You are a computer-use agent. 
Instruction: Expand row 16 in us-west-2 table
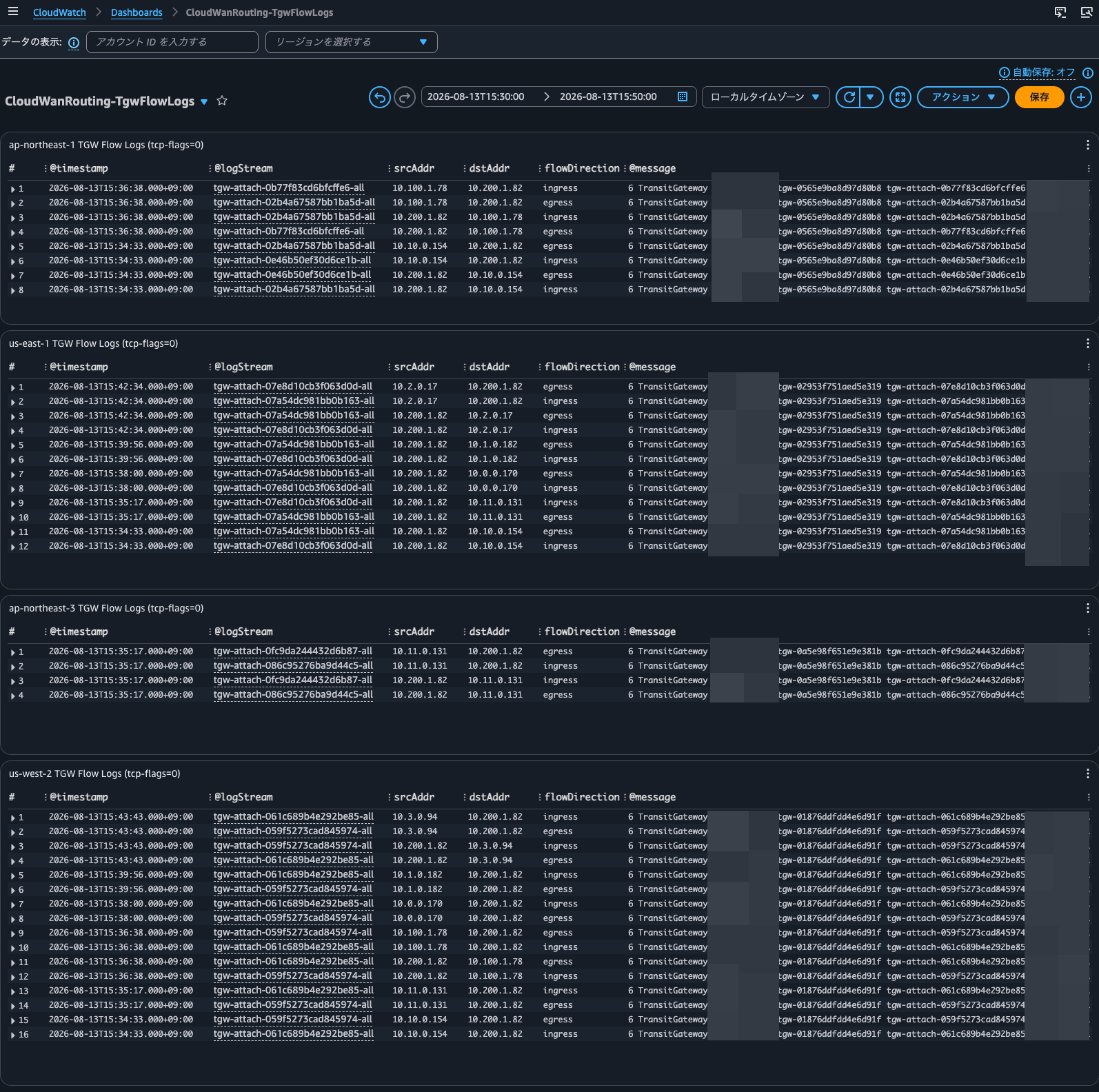(x=12, y=1035)
